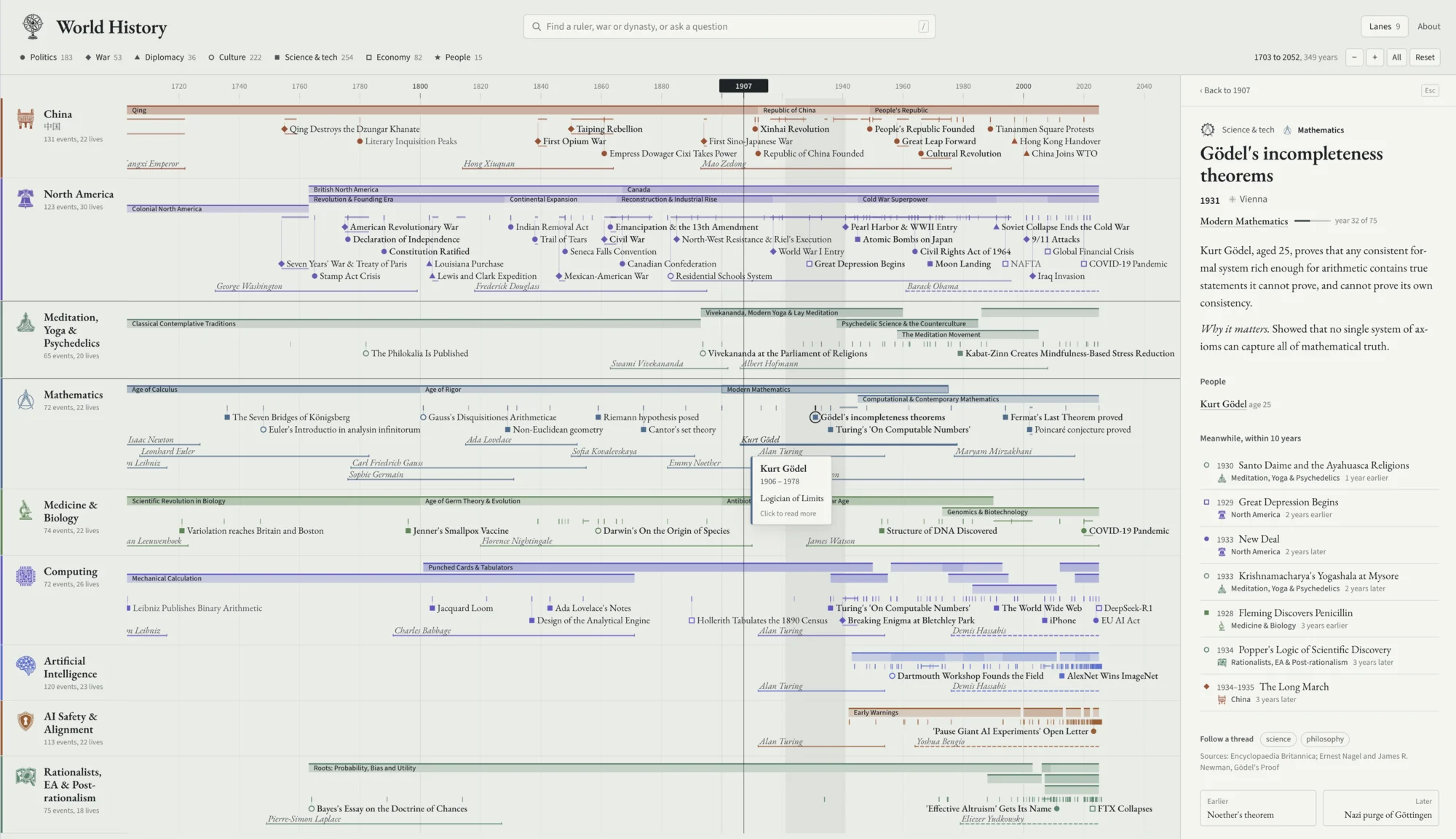The height and width of the screenshot is (839, 1456).
Task: Focus the search field for rulers and wars
Action: [x=729, y=26]
